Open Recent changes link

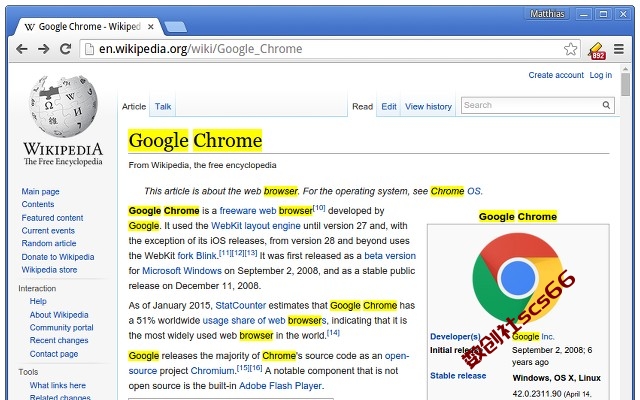[59, 340]
